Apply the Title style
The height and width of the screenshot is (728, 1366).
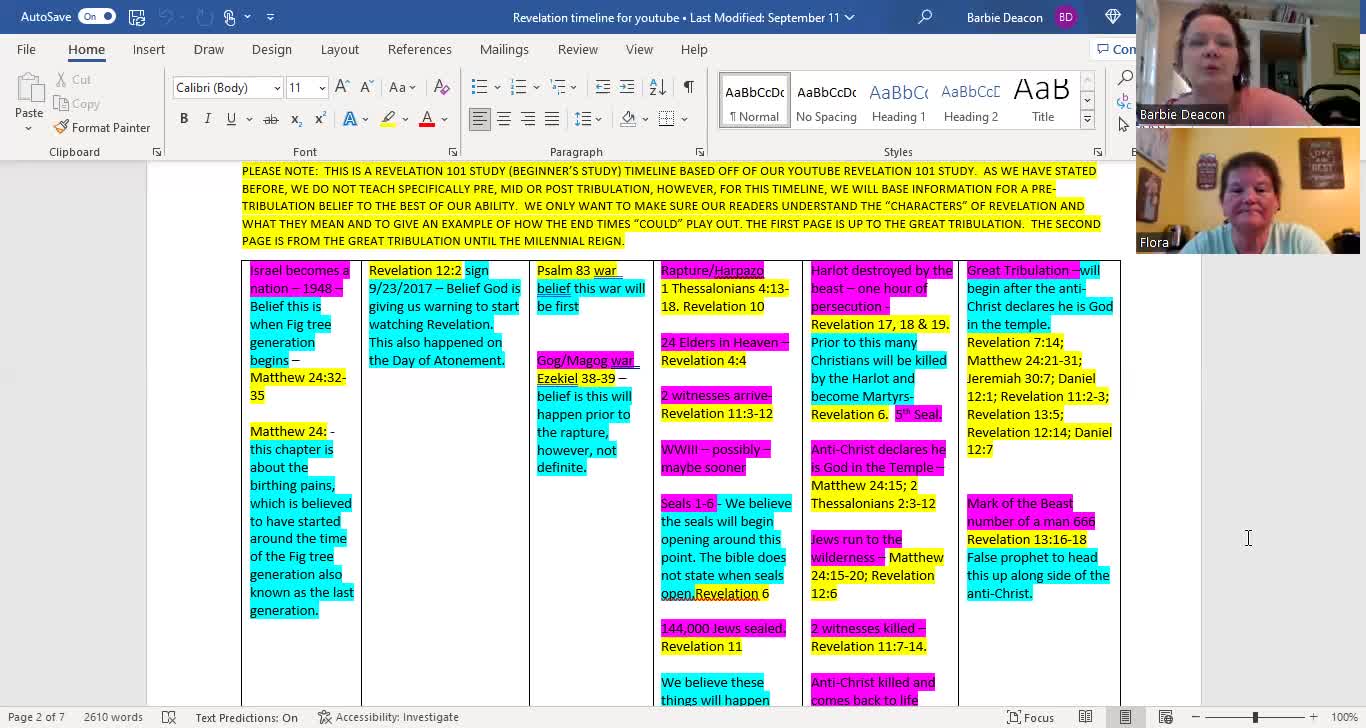[x=1042, y=100]
